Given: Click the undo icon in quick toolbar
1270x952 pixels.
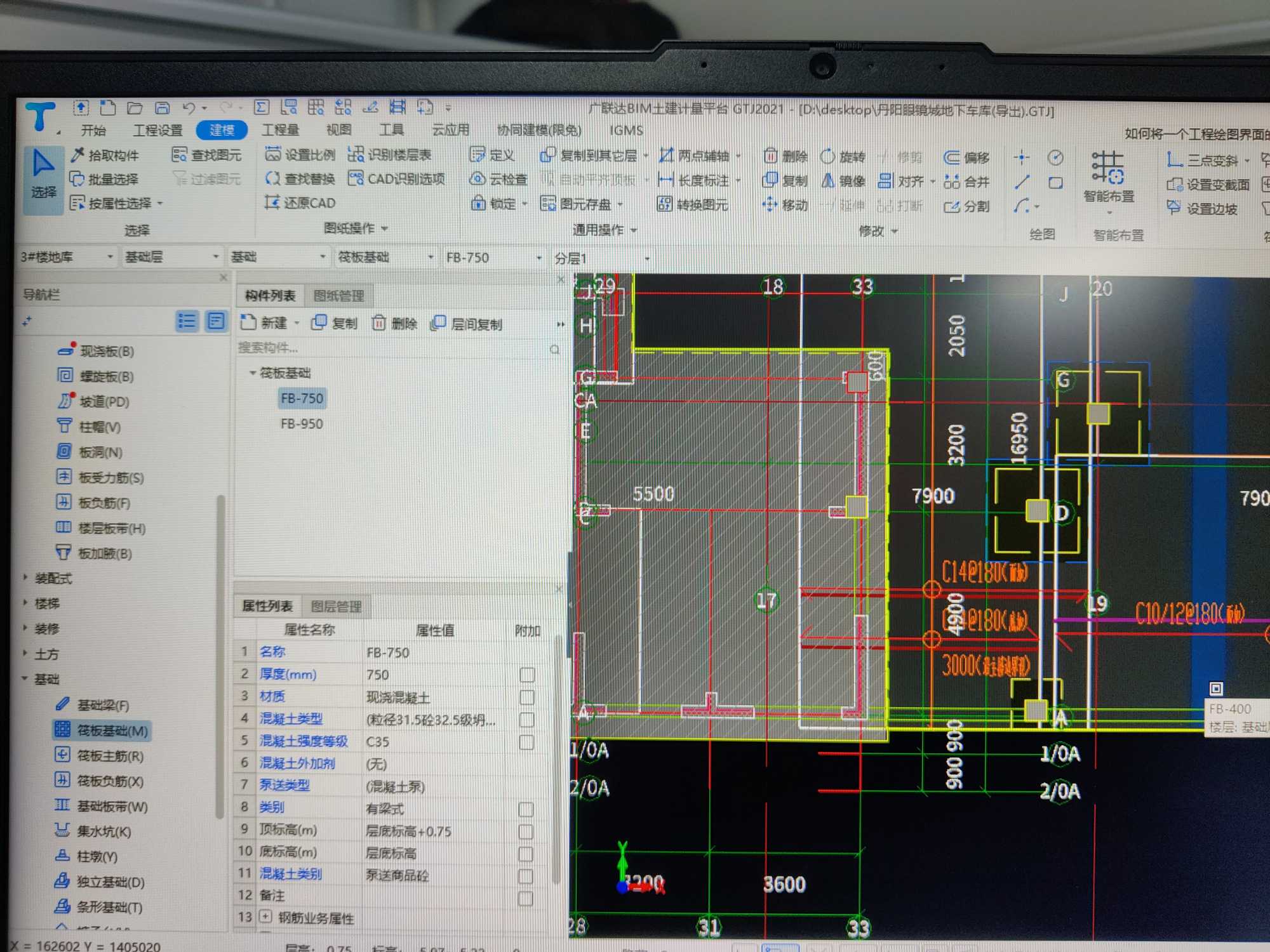Looking at the screenshot, I should [189, 108].
